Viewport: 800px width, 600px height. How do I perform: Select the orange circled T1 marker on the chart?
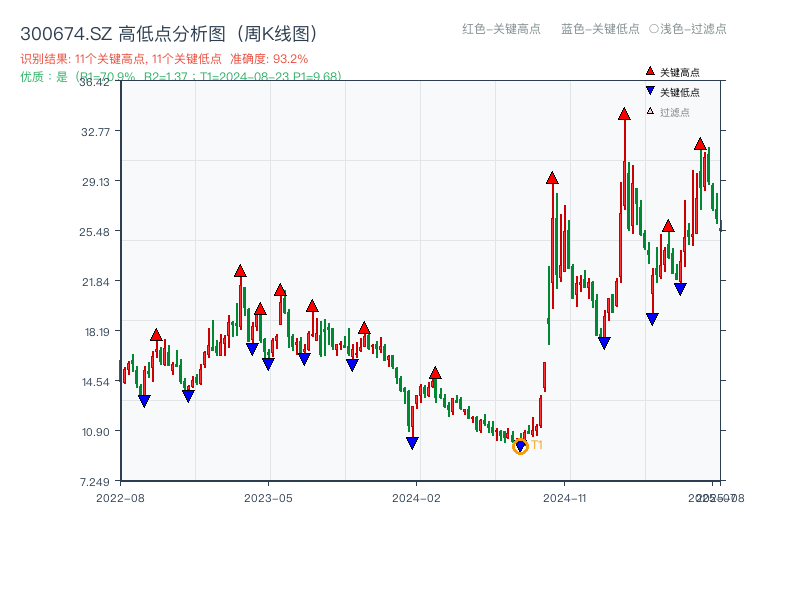pyautogui.click(x=521, y=445)
